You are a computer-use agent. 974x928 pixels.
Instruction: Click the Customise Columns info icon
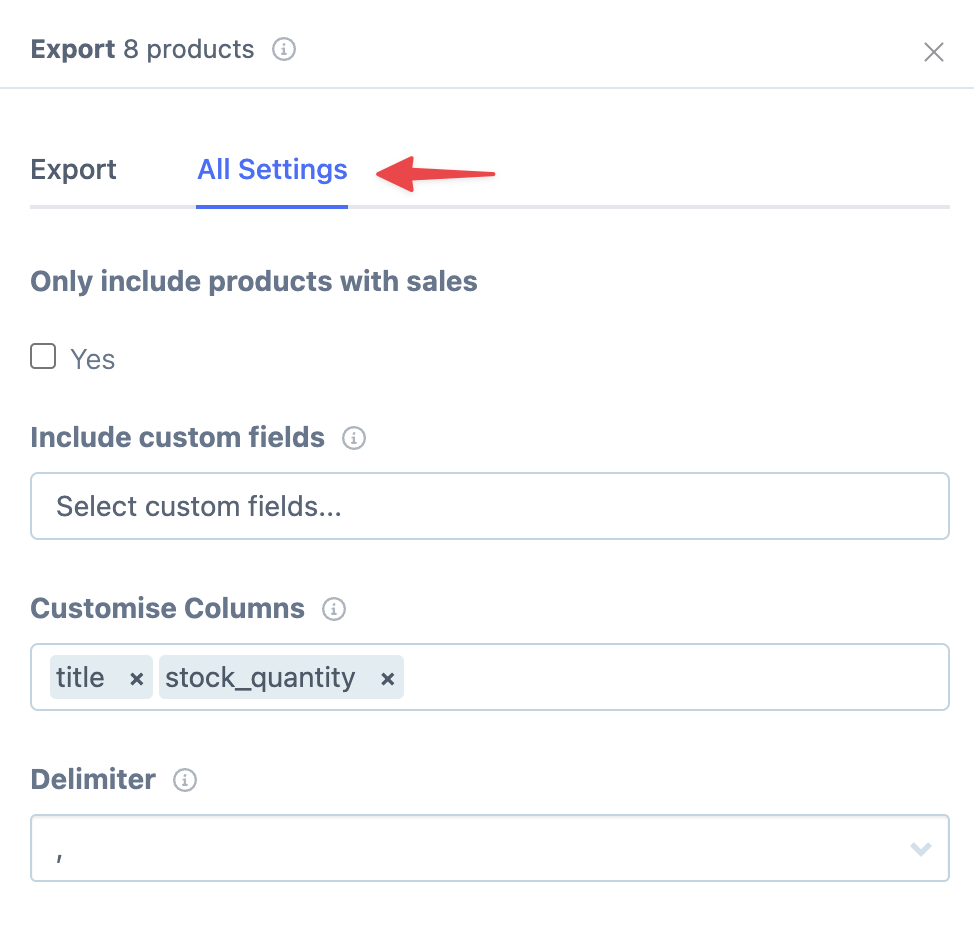tap(334, 609)
